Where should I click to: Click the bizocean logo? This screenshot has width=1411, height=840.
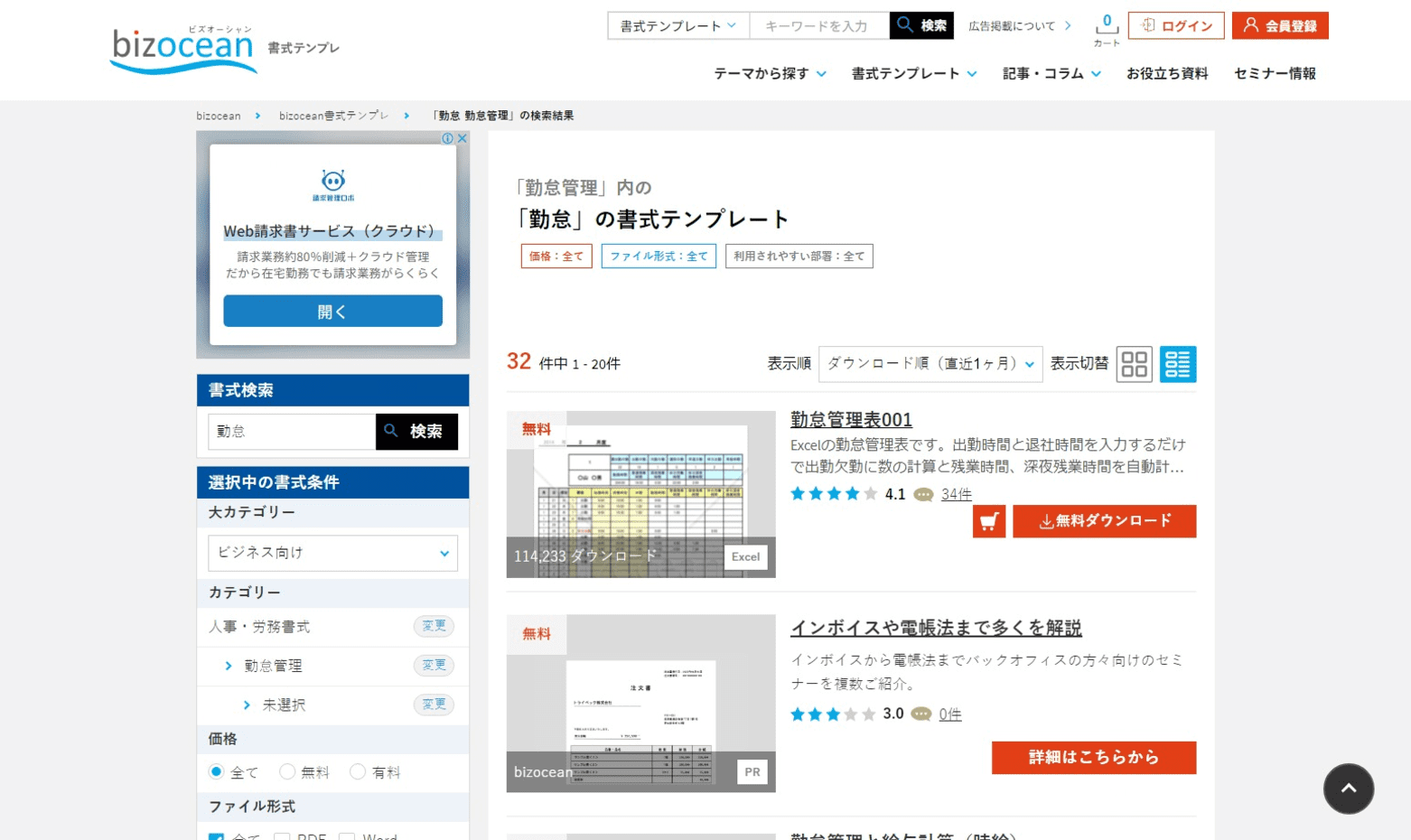181,43
